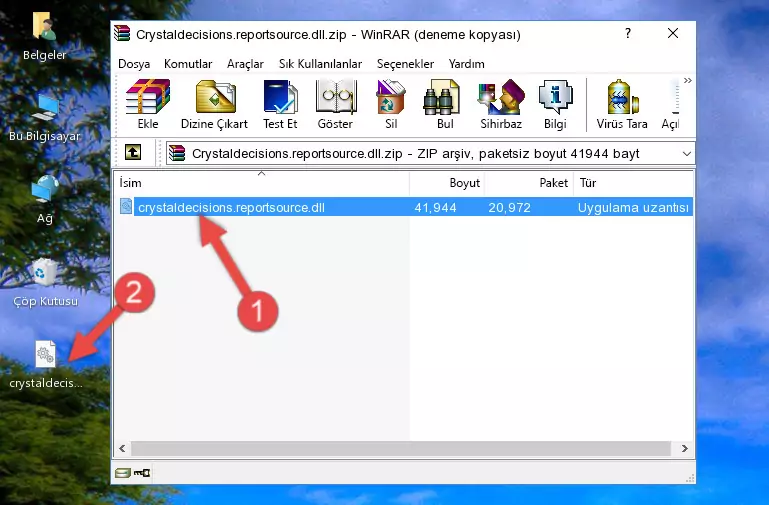The width and height of the screenshot is (769, 505).
Task: Click the Ekle toolbar icon
Action: tap(148, 104)
